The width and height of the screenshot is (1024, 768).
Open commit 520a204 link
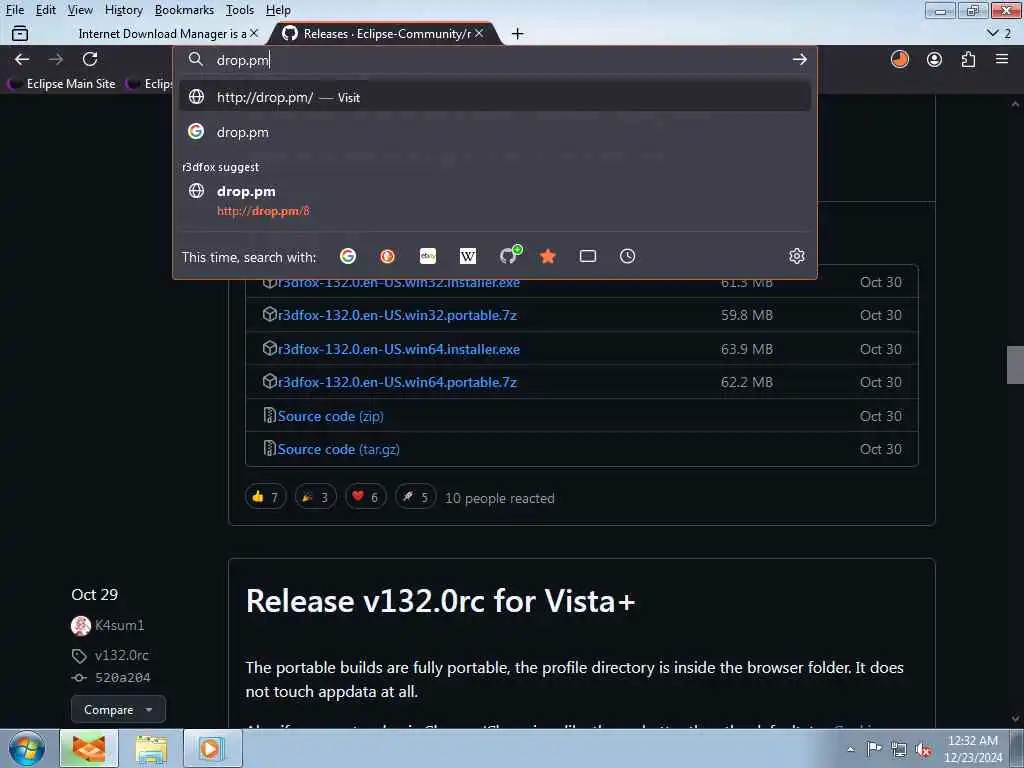point(123,677)
